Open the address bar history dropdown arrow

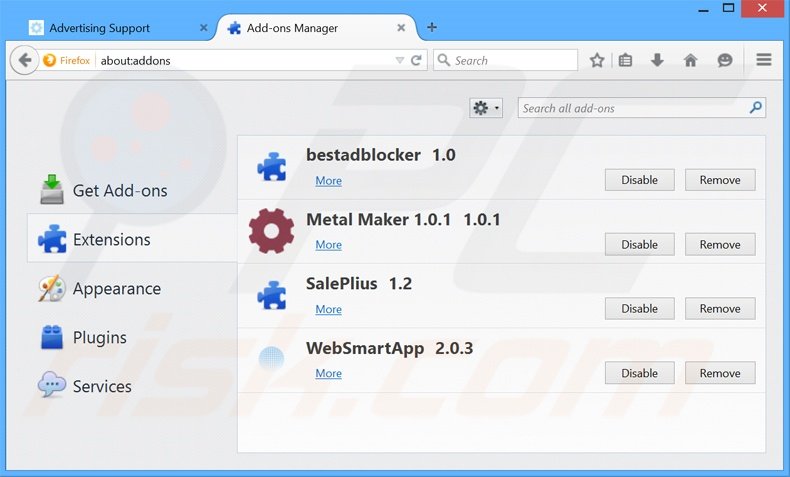pyautogui.click(x=400, y=60)
